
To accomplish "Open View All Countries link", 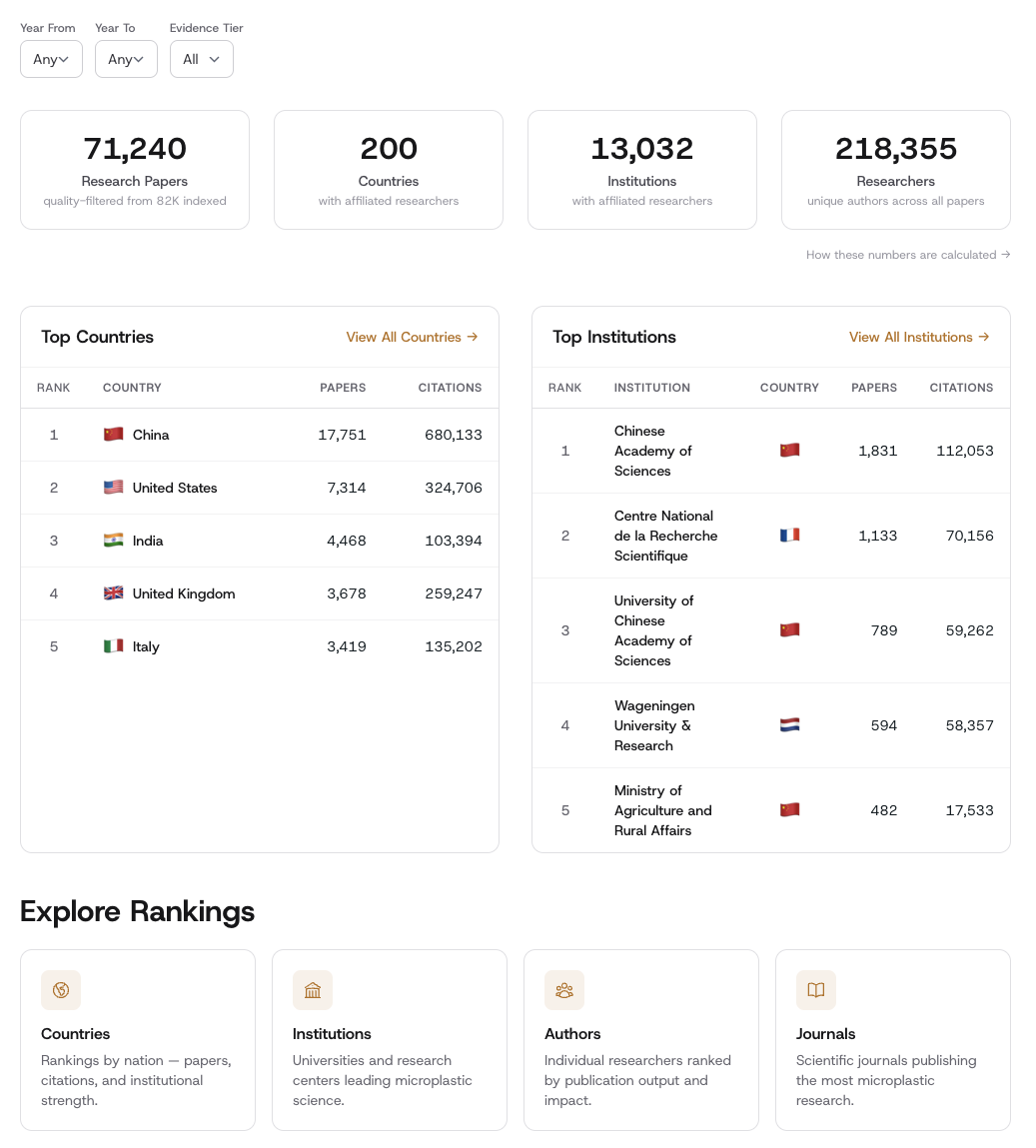I will coord(412,337).
